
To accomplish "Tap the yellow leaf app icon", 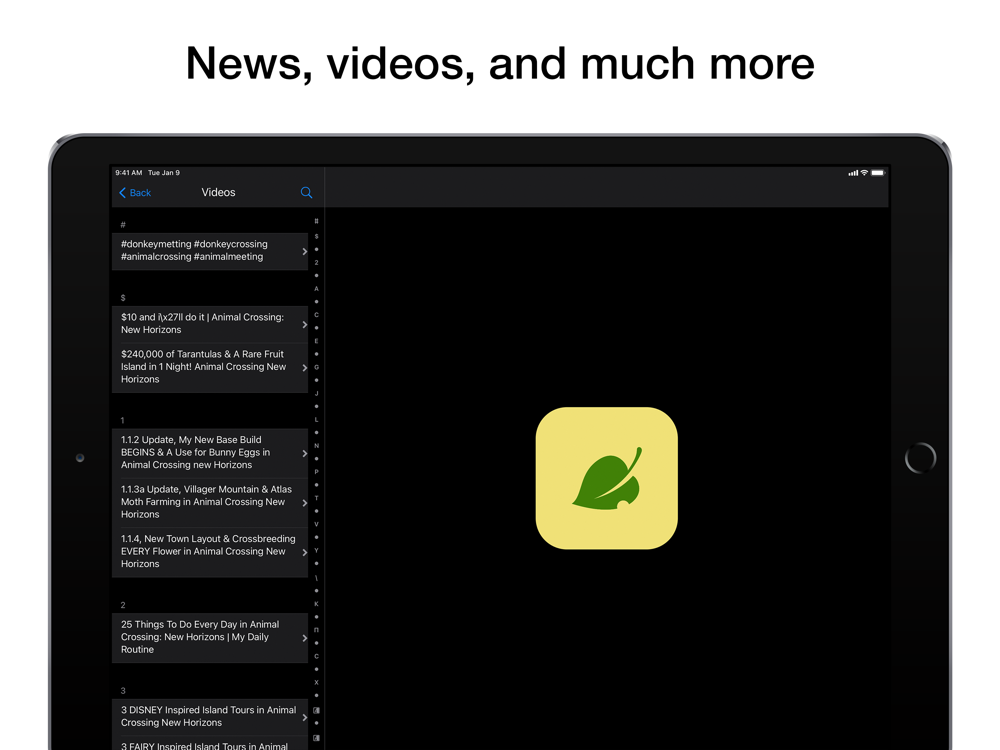I will pos(607,478).
